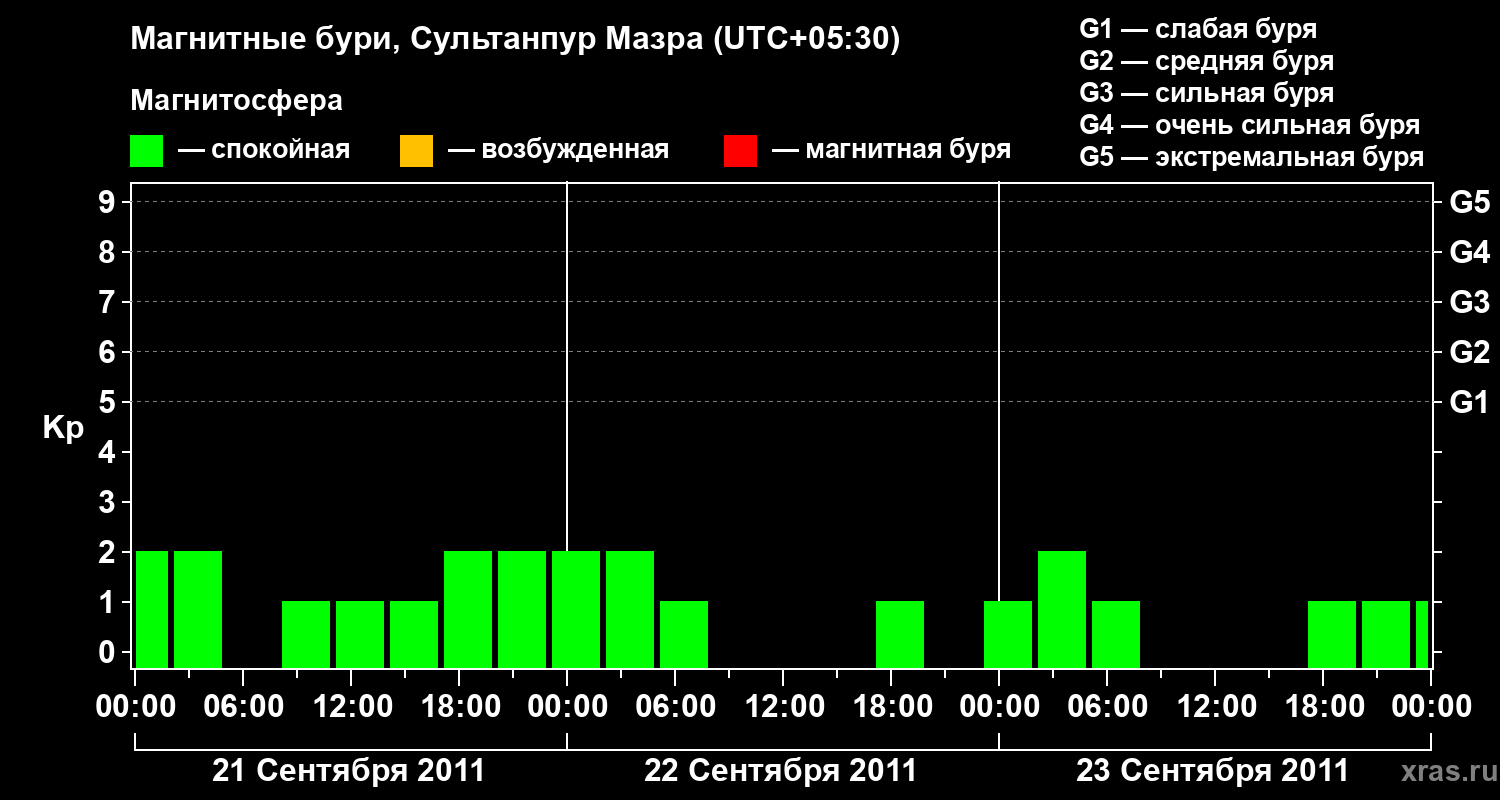Click the 'Kp' y-axis title
Screen dimensions: 1500x800
[x=63, y=428]
